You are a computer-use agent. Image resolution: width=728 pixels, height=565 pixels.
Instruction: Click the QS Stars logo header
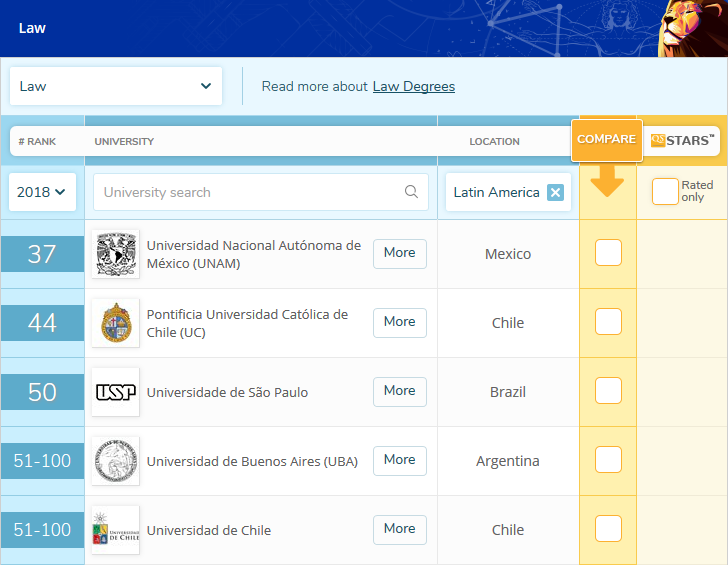(x=682, y=141)
